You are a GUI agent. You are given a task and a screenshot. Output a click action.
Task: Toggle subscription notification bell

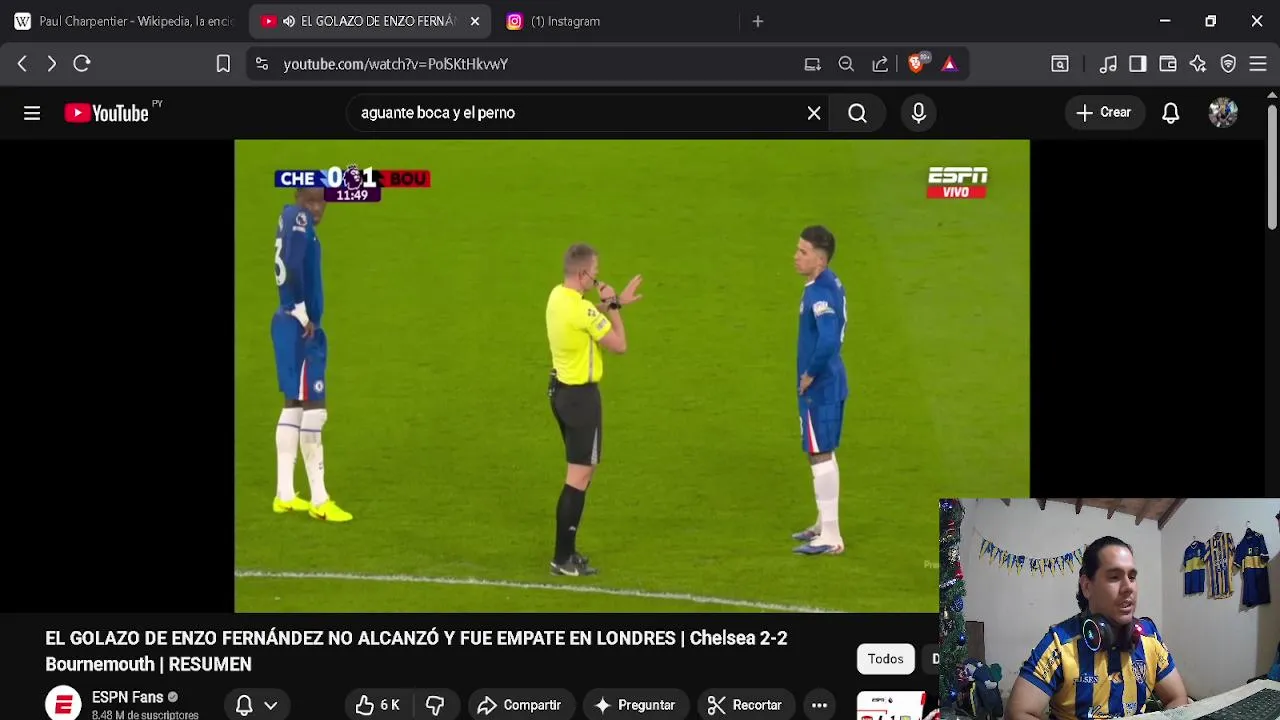click(244, 705)
